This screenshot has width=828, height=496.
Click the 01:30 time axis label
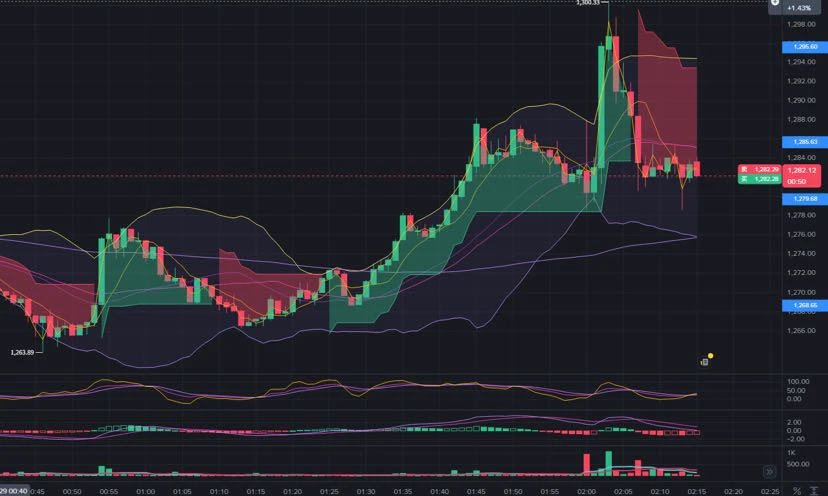coord(366,491)
